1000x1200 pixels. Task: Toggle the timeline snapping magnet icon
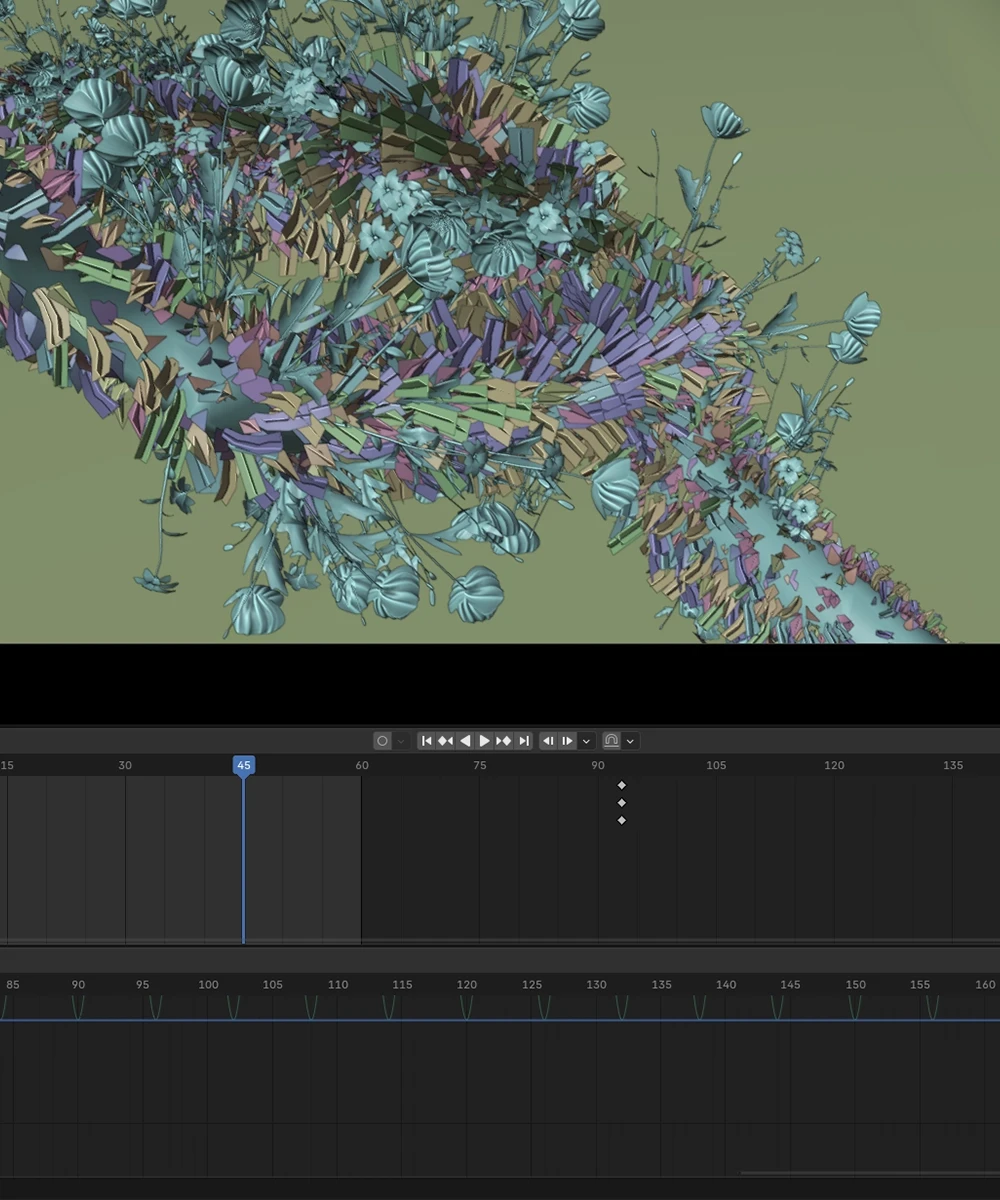(x=611, y=741)
